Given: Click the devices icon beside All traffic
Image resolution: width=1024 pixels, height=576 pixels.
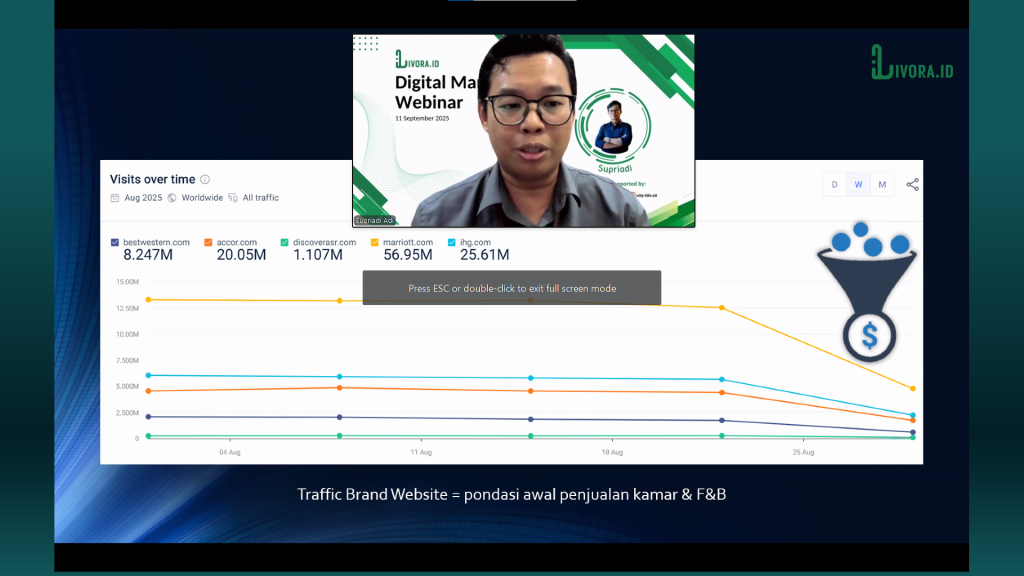Looking at the screenshot, I should [x=233, y=198].
